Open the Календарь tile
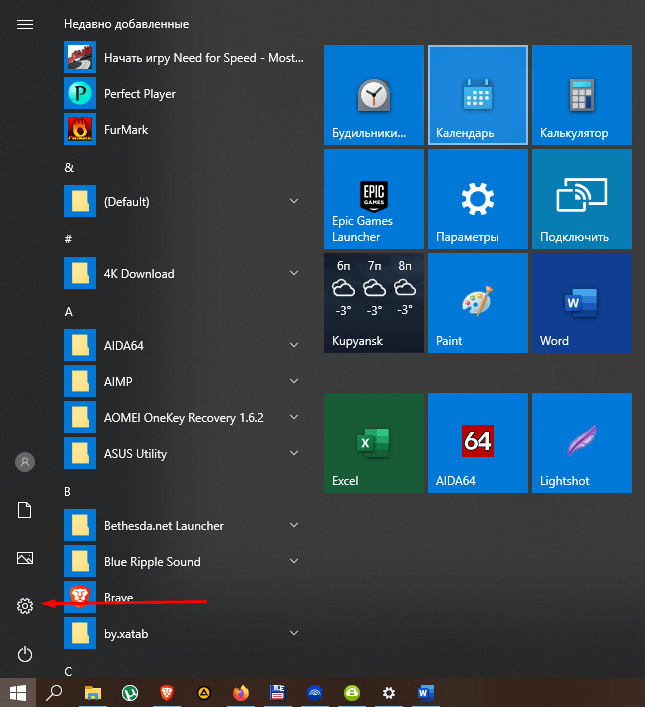This screenshot has height=707, width=645. [478, 95]
